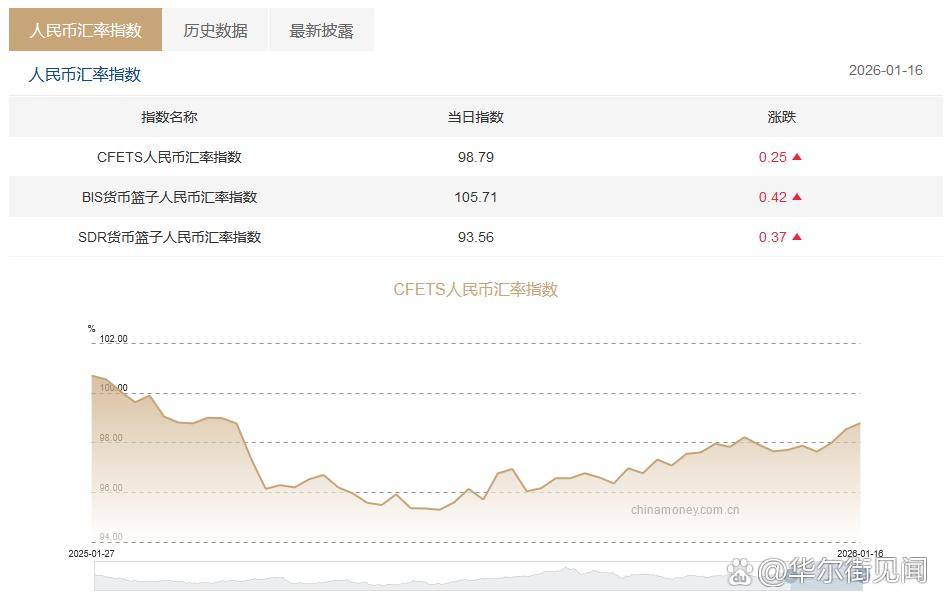
Task: Click the date range slider below chart
Action: pos(476,577)
